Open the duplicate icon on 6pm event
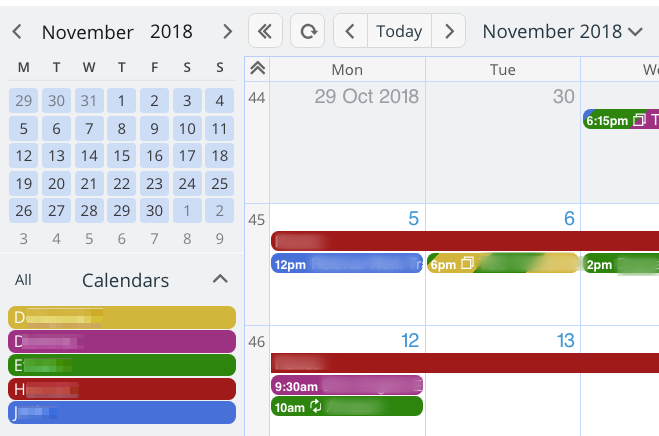659x436 pixels. pyautogui.click(x=467, y=264)
